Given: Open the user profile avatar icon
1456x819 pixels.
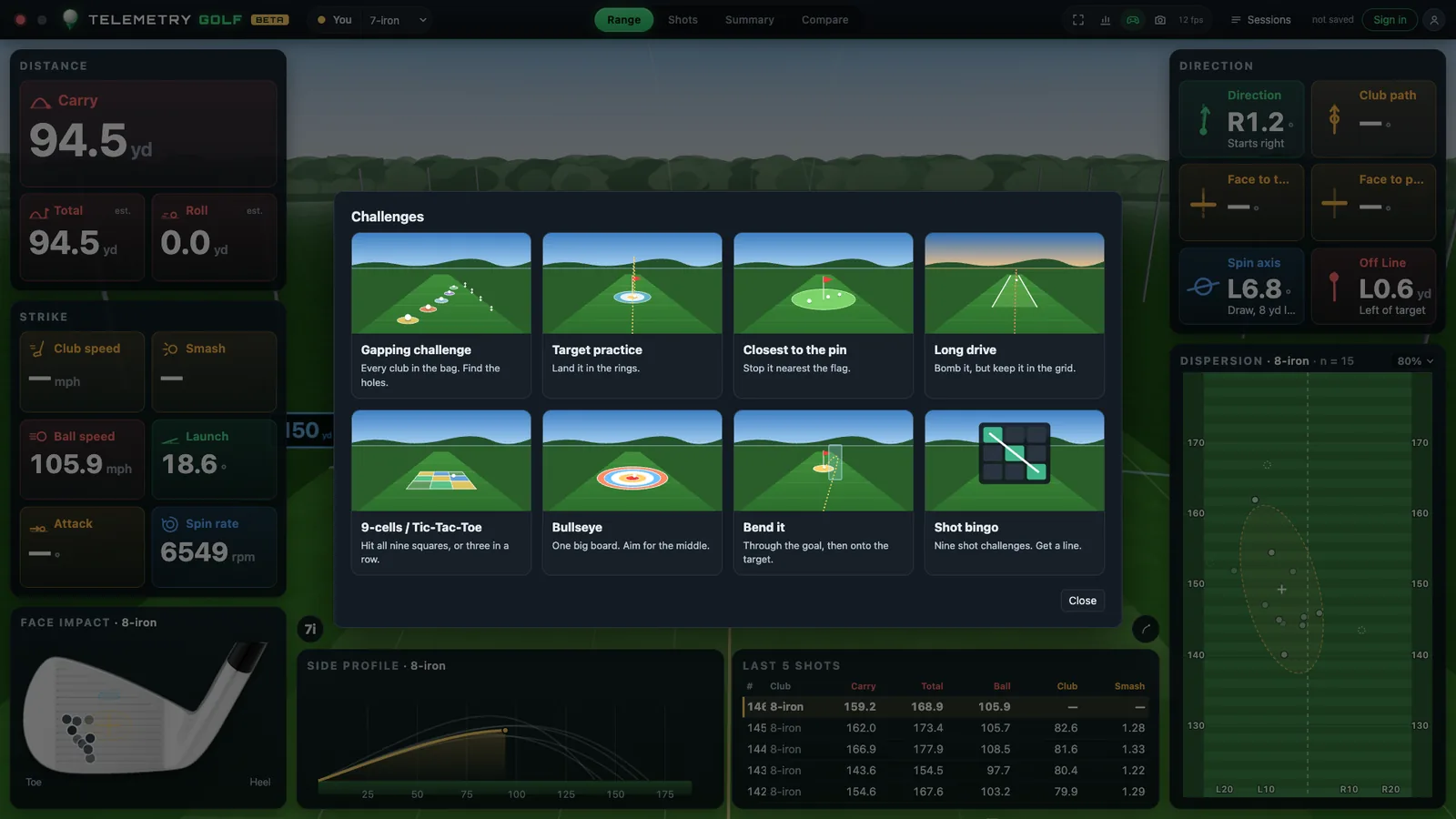Looking at the screenshot, I should 1434,20.
